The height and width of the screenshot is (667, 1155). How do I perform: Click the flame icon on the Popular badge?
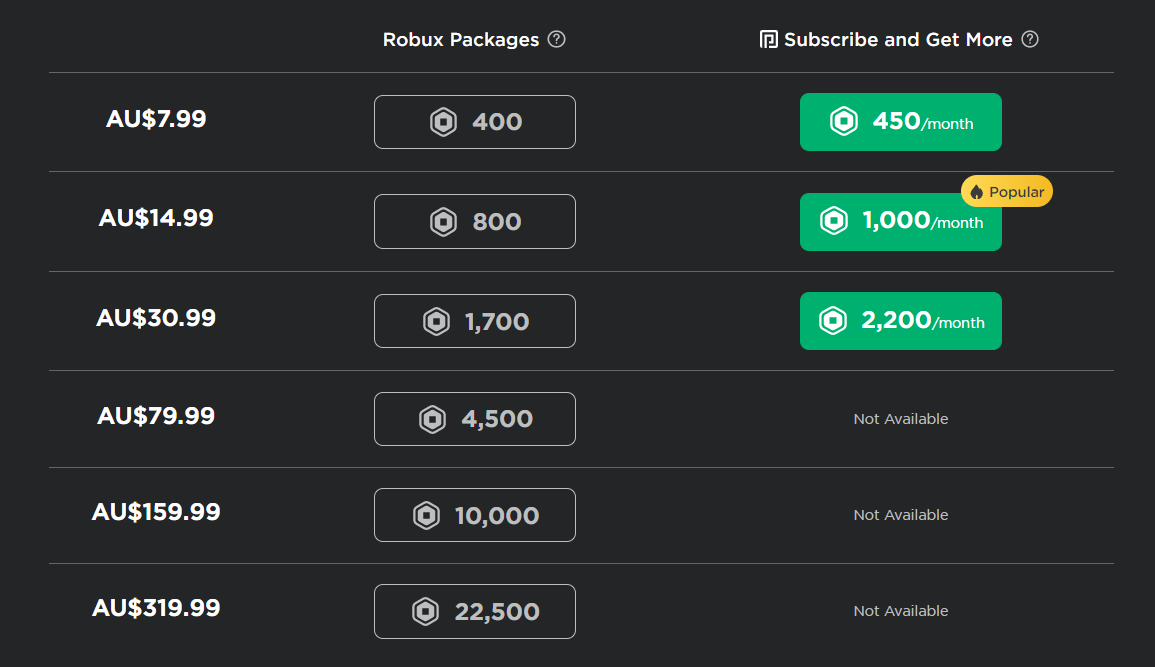point(977,192)
